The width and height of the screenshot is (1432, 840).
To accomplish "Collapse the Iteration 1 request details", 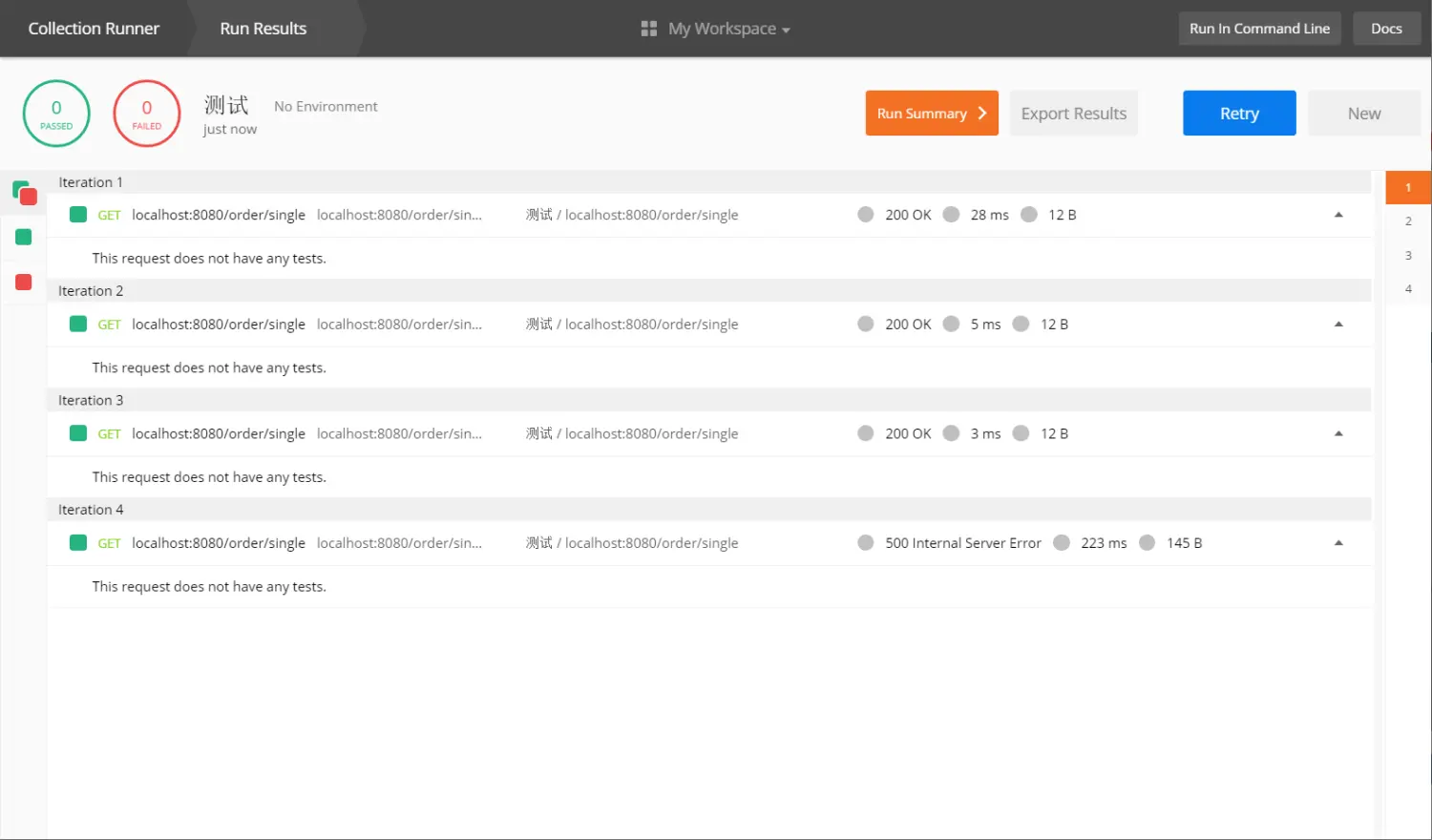I will pos(1338,215).
